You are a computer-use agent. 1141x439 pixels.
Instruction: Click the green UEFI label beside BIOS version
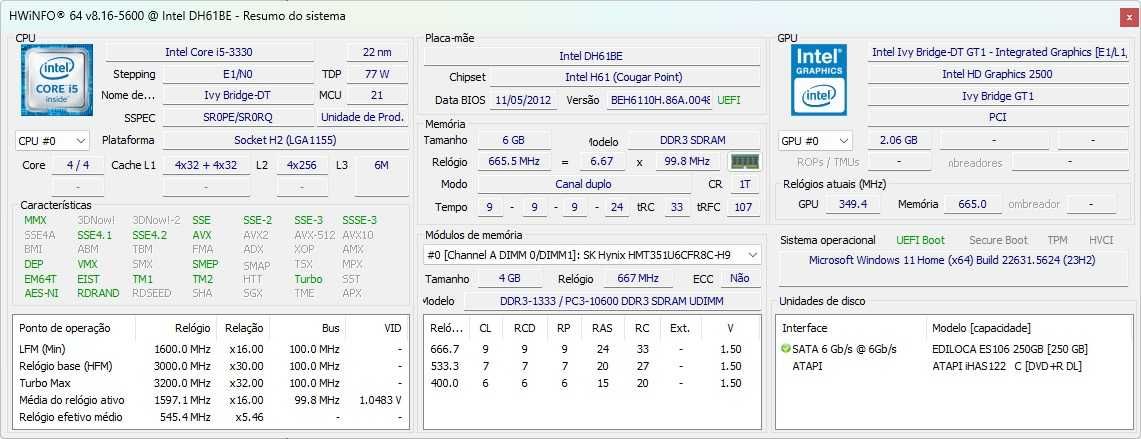coord(730,100)
